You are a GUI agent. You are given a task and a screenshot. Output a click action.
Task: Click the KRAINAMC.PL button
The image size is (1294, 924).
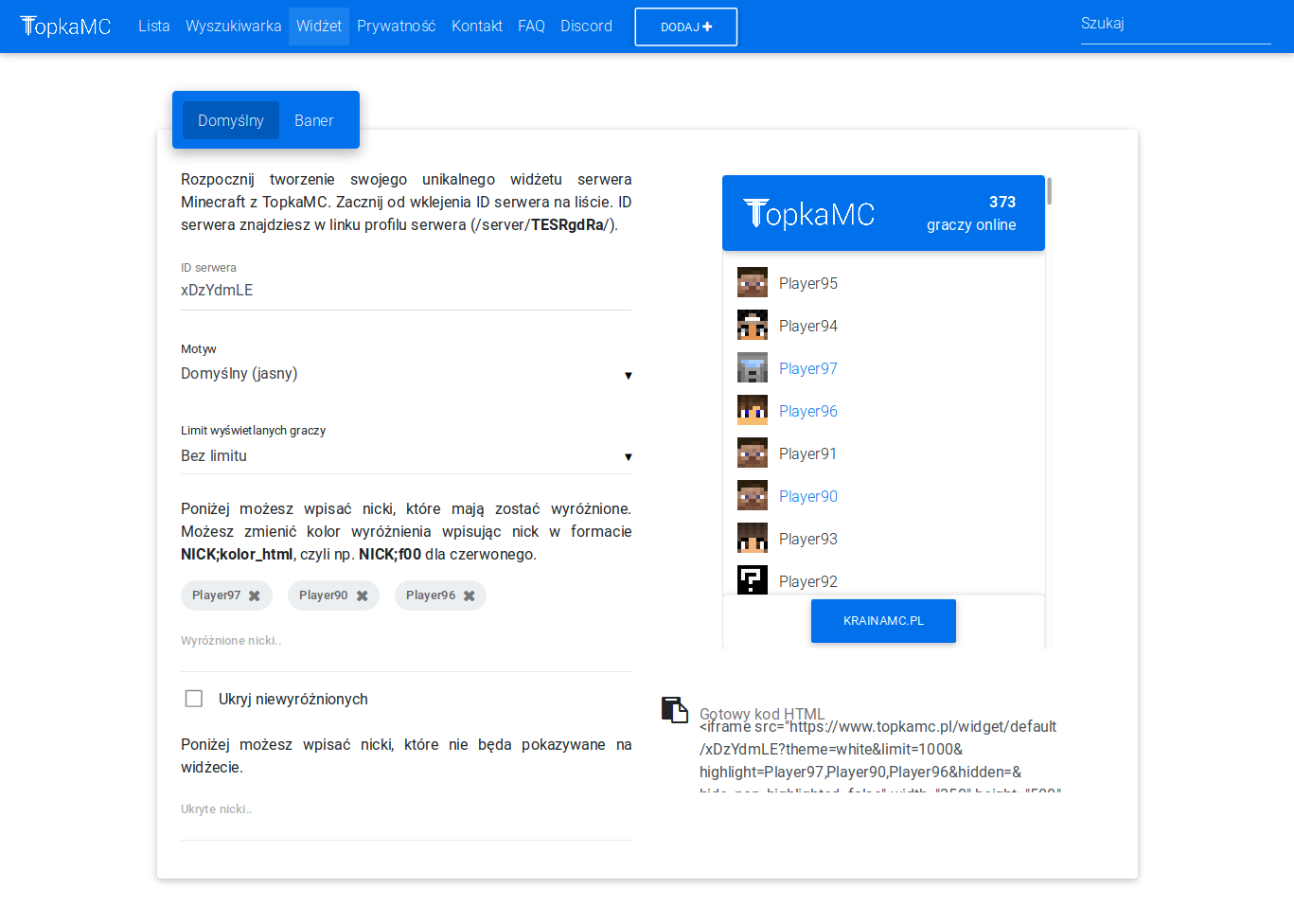[x=883, y=621]
